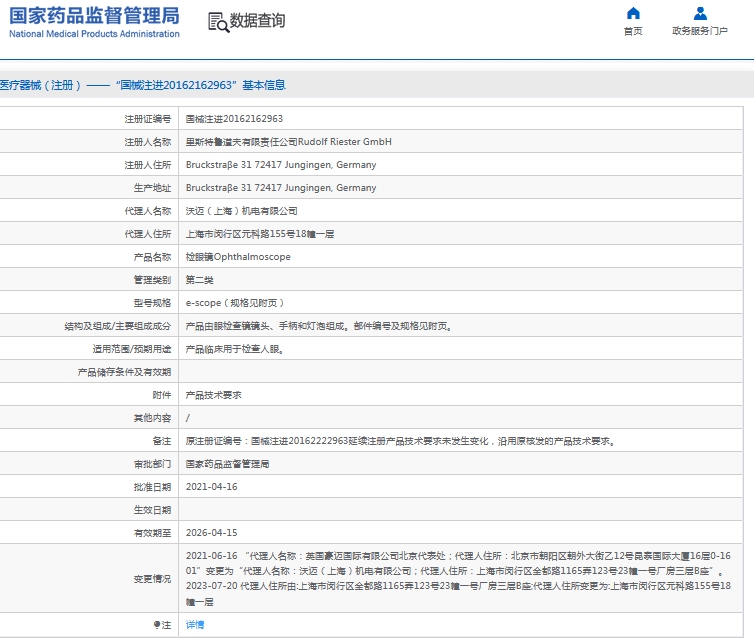The width and height of the screenshot is (754, 642).
Task: Open the 详情 link
Action: (195, 625)
